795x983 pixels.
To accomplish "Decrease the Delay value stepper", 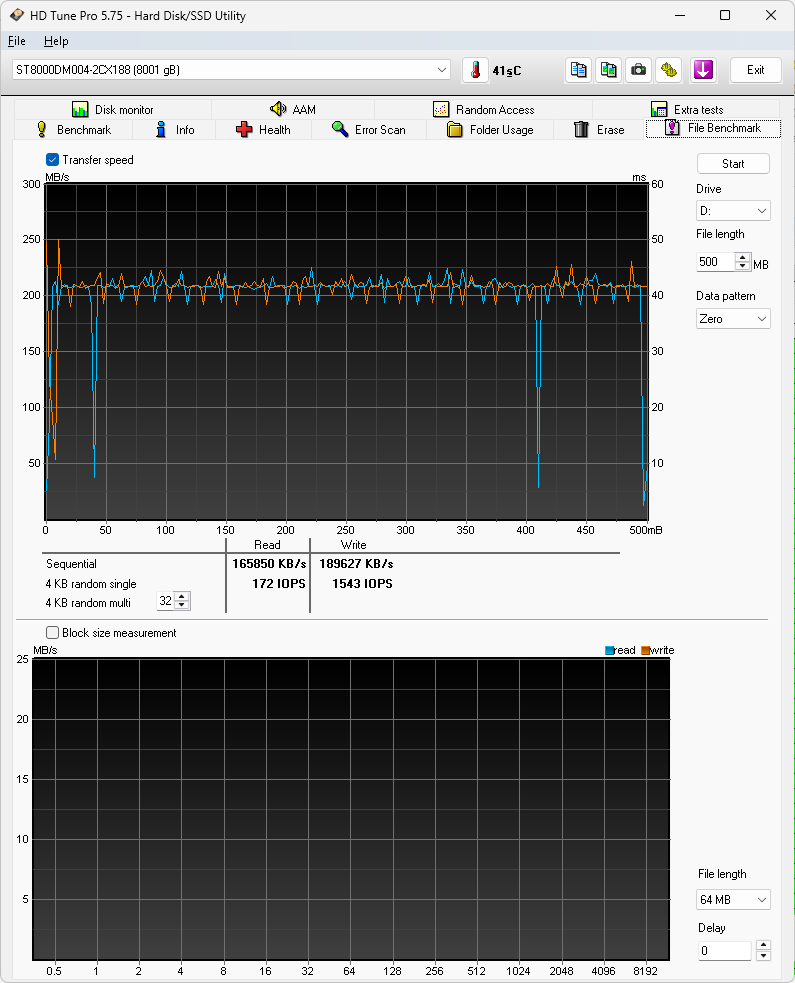I will coord(763,955).
